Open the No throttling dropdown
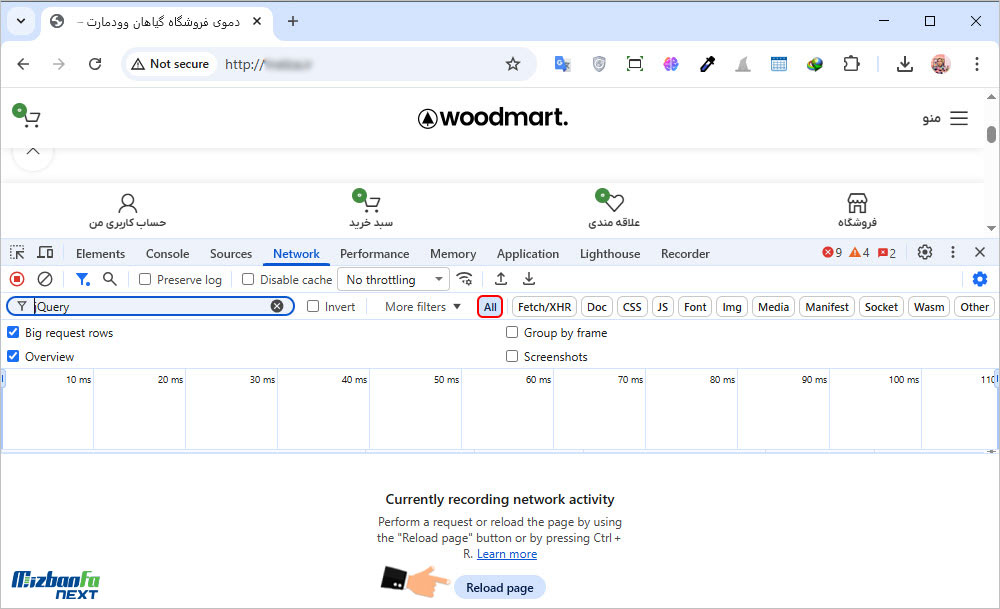Viewport: 1000px width, 609px height. [x=393, y=280]
